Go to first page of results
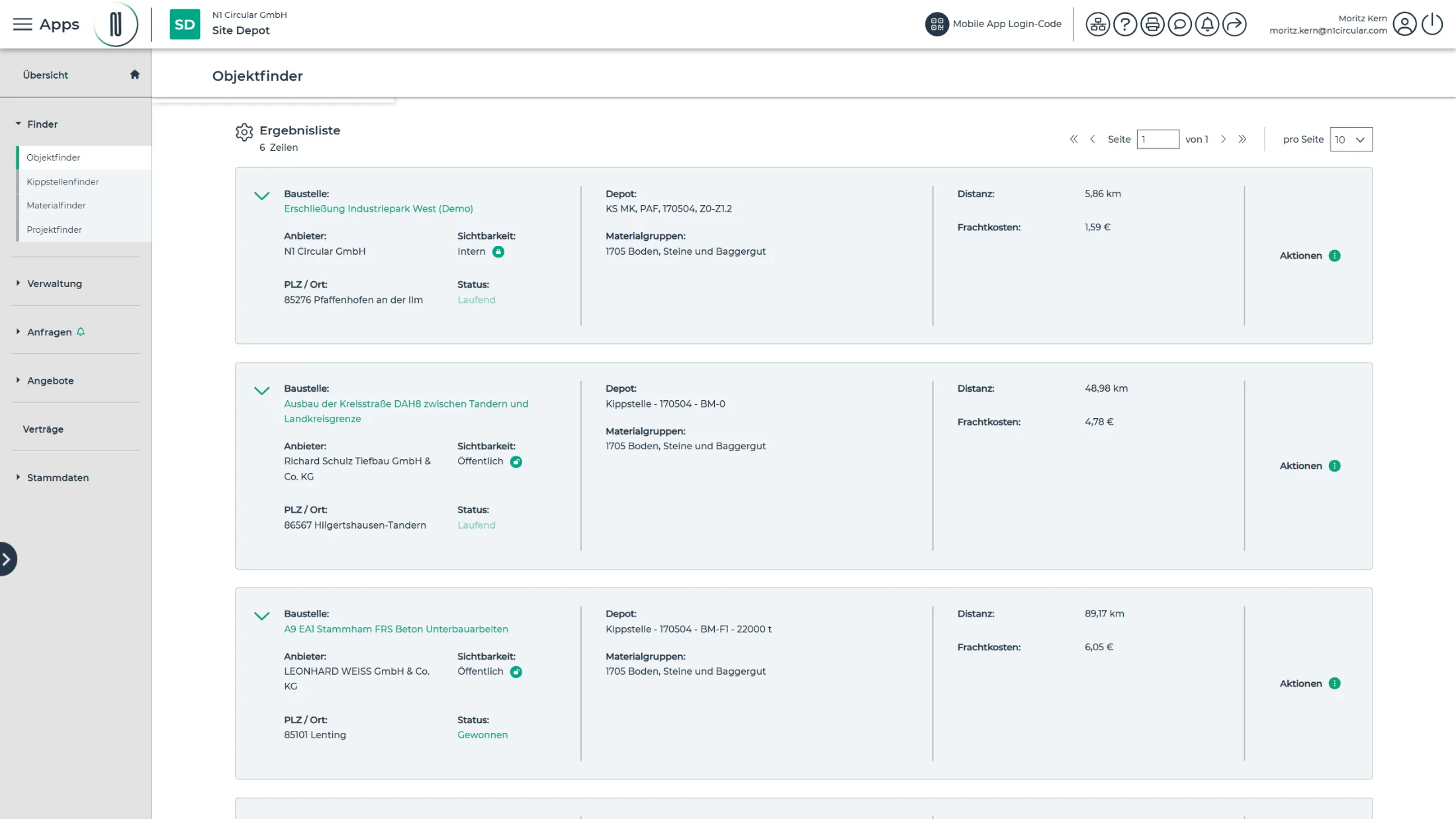 pos(1073,139)
